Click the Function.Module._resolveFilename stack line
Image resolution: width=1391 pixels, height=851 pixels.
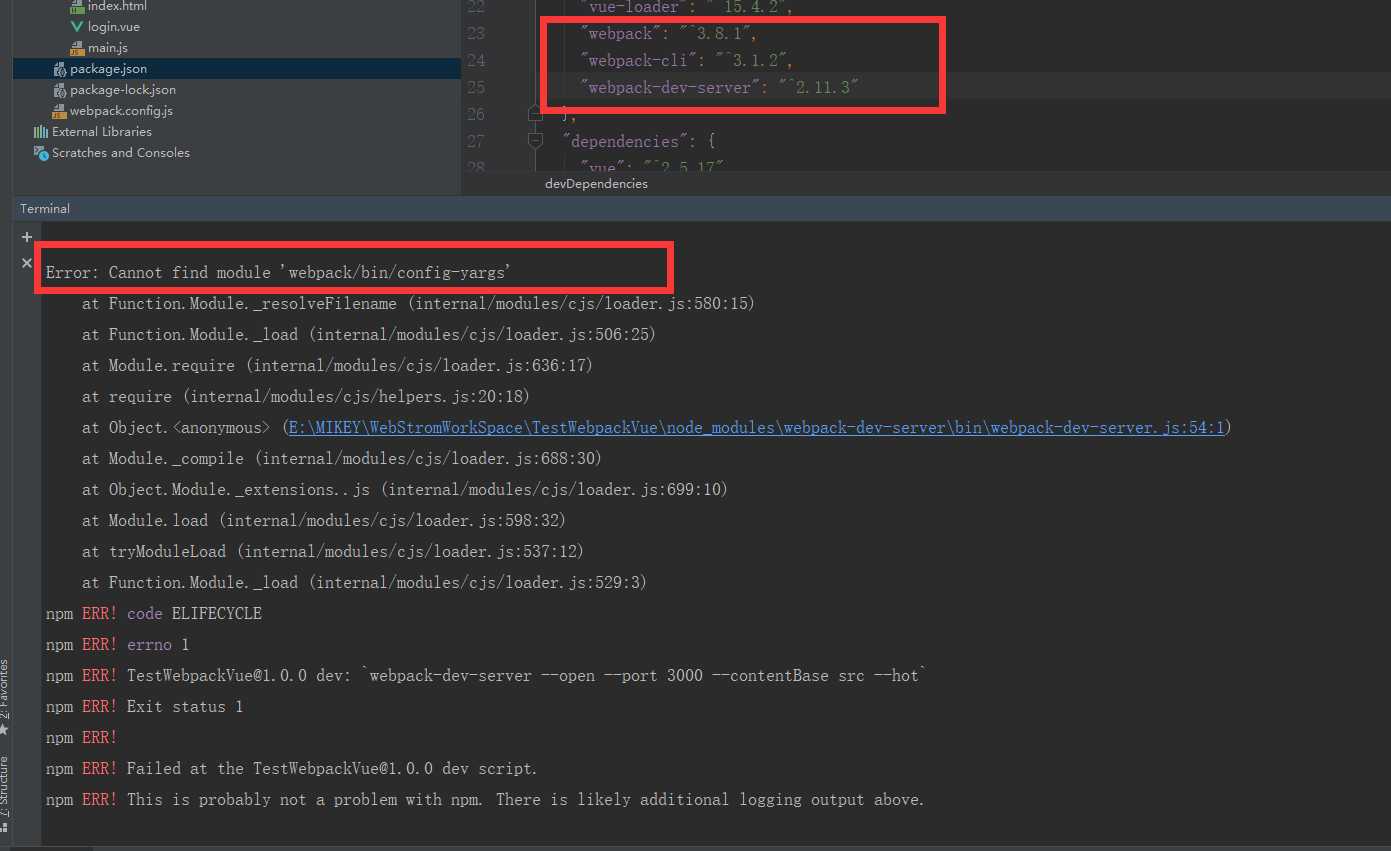point(418,304)
